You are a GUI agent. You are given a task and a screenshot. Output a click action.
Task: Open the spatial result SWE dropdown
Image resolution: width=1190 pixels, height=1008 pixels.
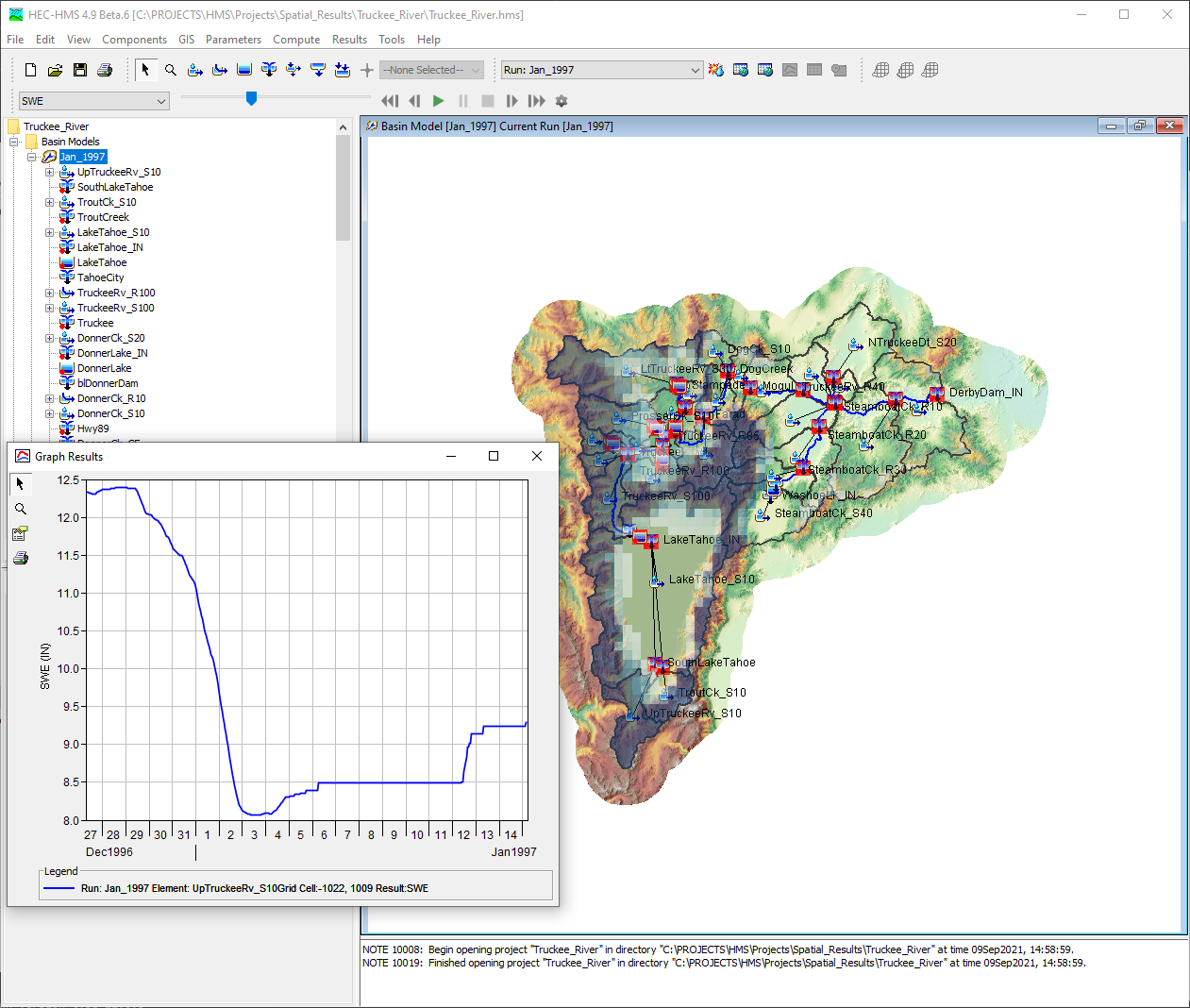[x=94, y=101]
